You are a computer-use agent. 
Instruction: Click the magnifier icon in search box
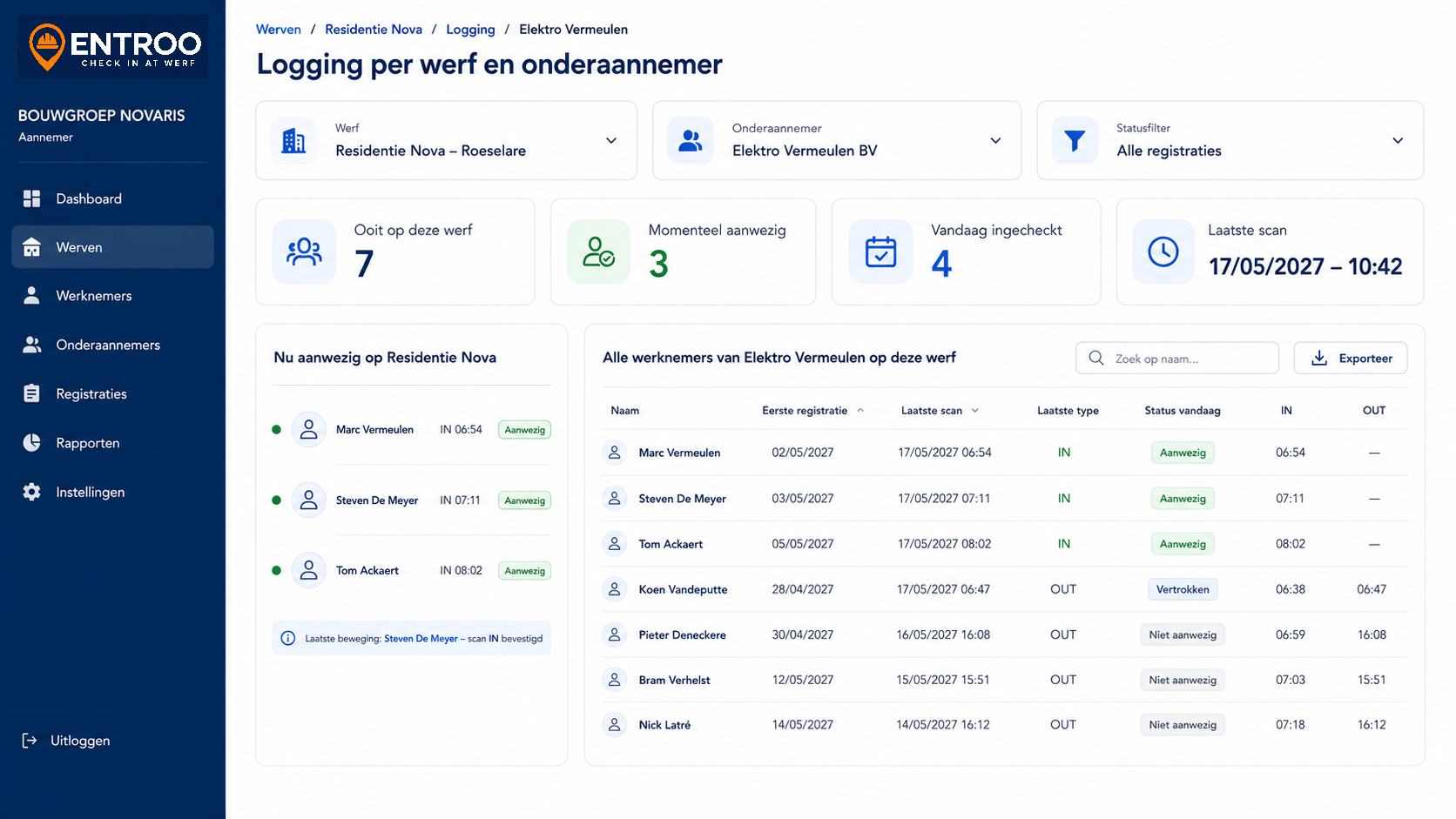pos(1096,358)
